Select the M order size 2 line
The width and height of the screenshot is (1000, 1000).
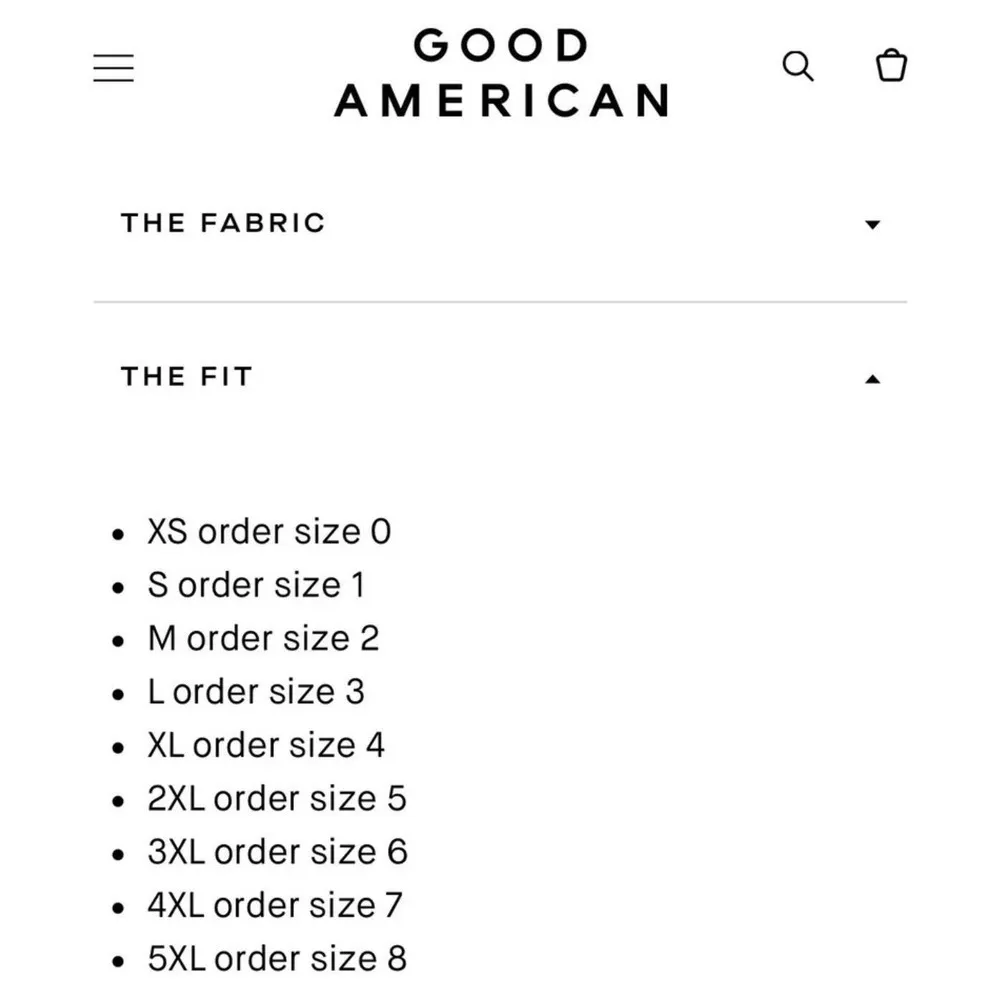click(x=263, y=638)
